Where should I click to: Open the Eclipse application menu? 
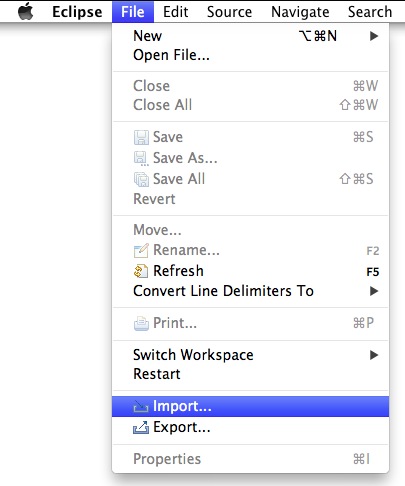pyautogui.click(x=77, y=12)
